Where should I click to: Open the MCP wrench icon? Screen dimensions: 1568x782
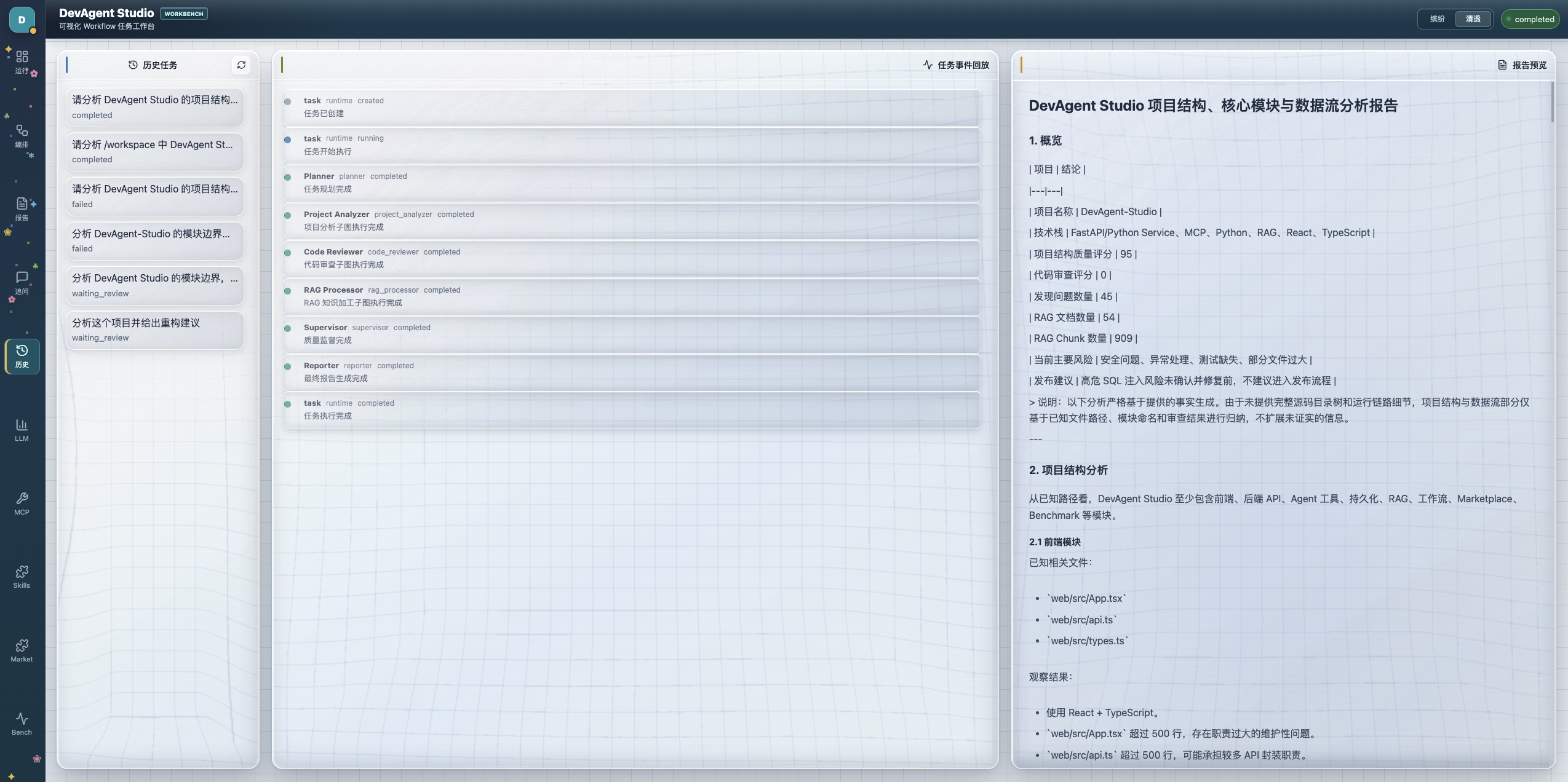click(x=22, y=503)
